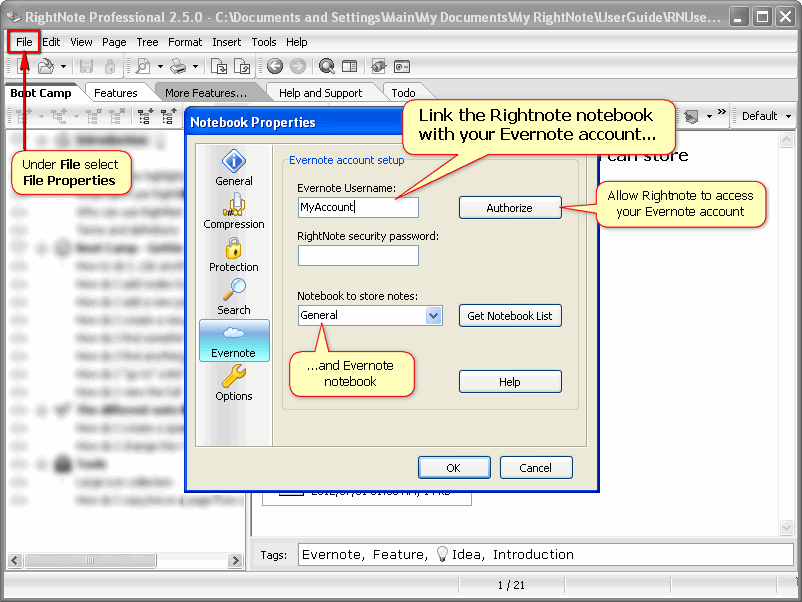The height and width of the screenshot is (602, 802).
Task: Select the Evernote cloud section
Action: pos(234,341)
